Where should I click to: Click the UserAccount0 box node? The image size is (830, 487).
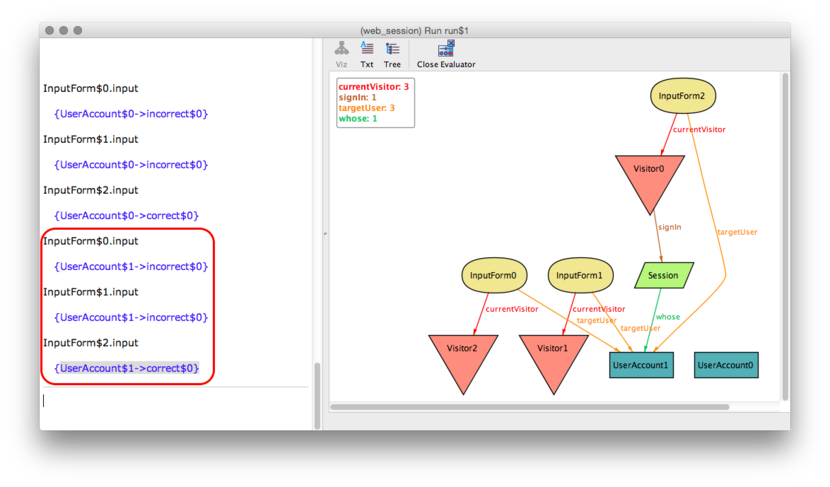pyautogui.click(x=726, y=365)
